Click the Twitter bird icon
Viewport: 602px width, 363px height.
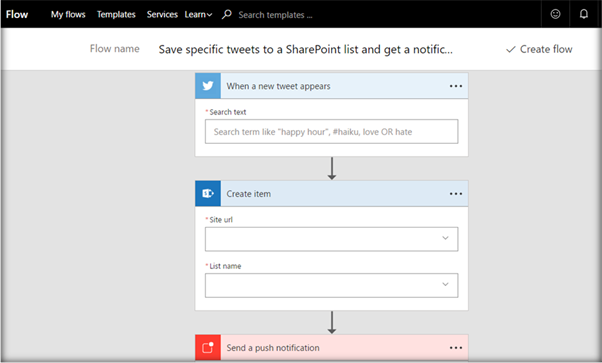pyautogui.click(x=208, y=86)
